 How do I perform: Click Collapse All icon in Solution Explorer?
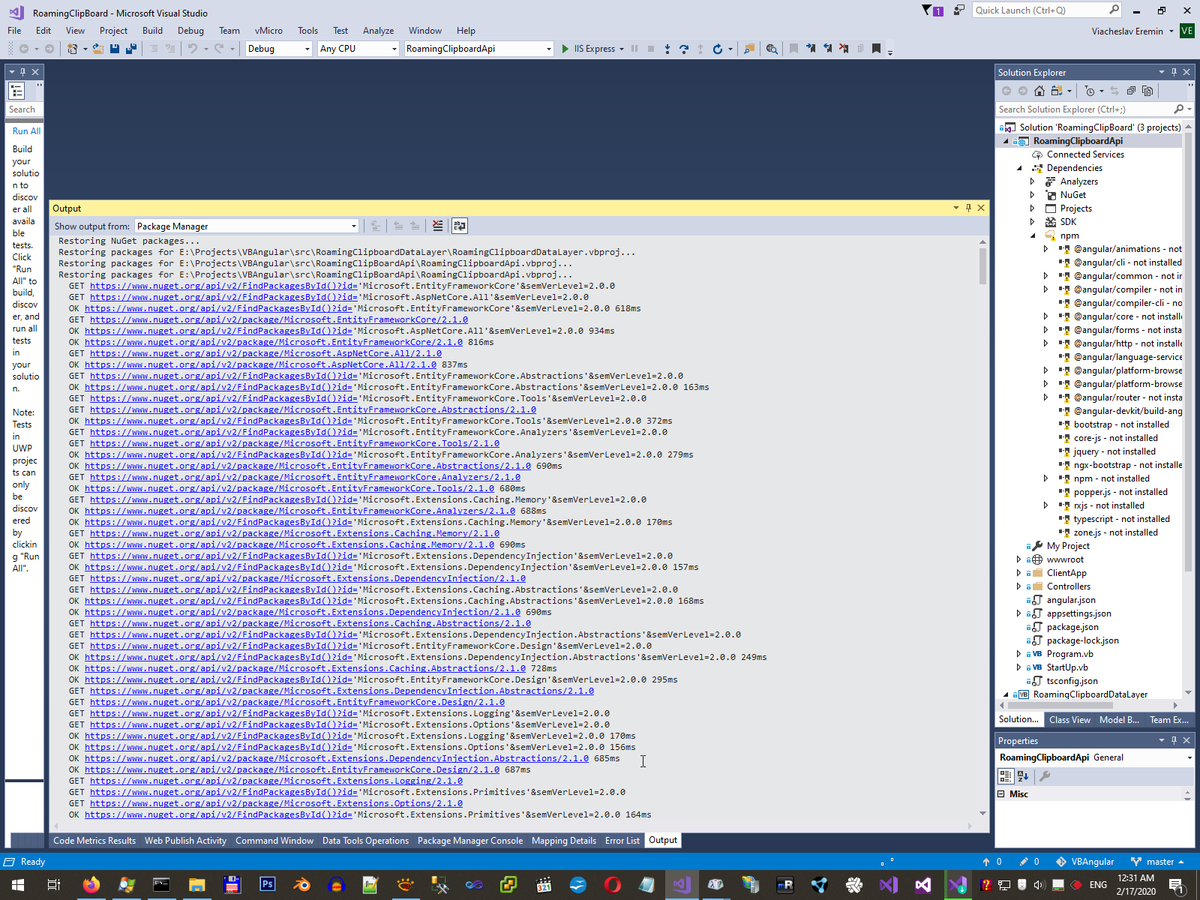1131,91
